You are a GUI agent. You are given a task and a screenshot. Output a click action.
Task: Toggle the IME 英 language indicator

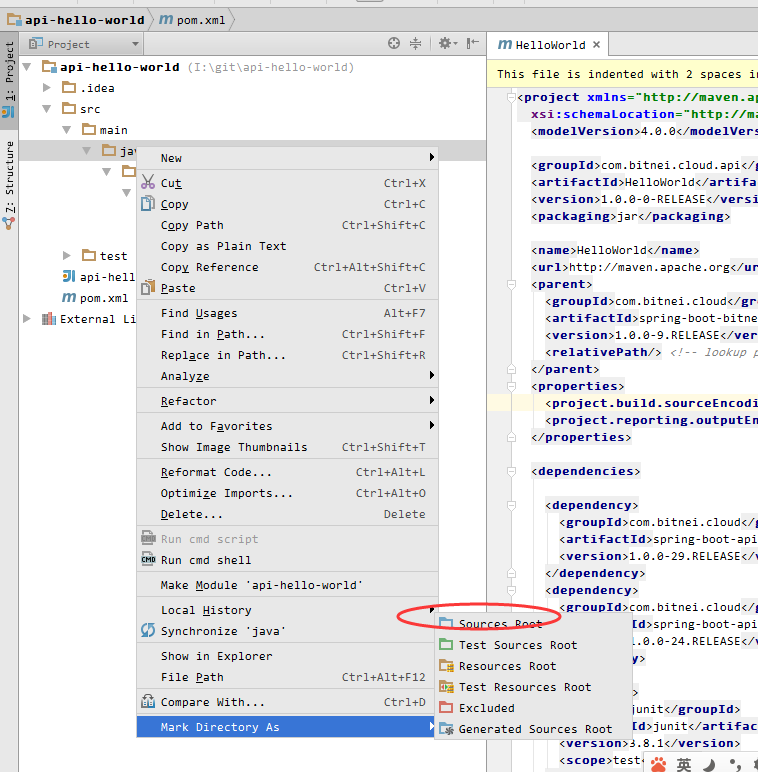pyautogui.click(x=683, y=764)
